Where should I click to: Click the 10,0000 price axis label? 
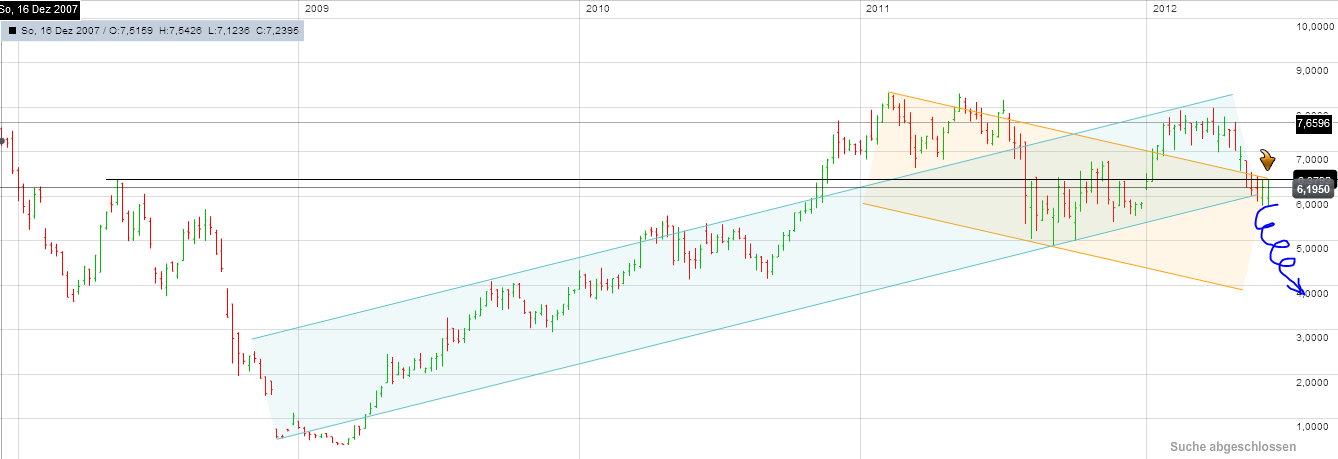pyautogui.click(x=1315, y=27)
